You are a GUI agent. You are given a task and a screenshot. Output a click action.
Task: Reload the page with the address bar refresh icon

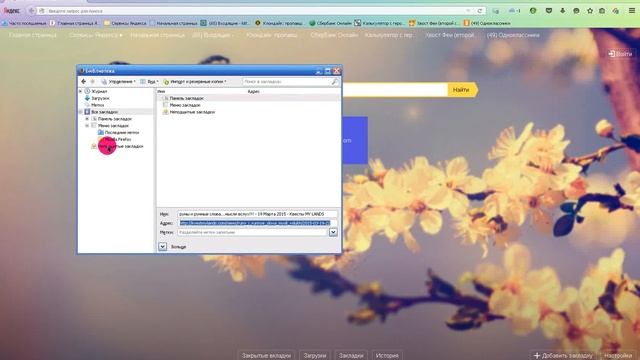click(480, 11)
